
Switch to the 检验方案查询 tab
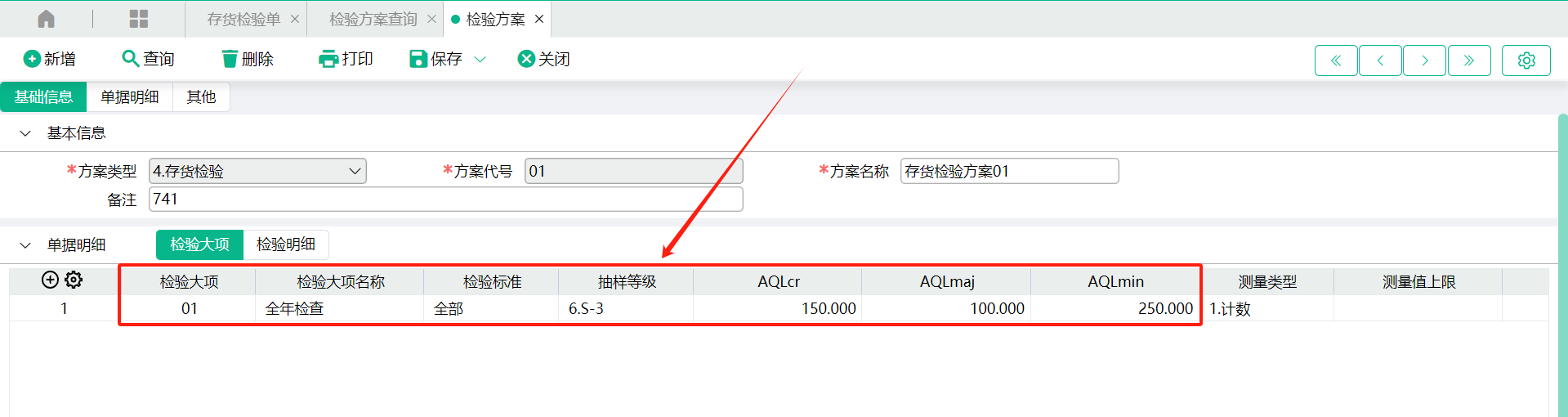pos(373,19)
